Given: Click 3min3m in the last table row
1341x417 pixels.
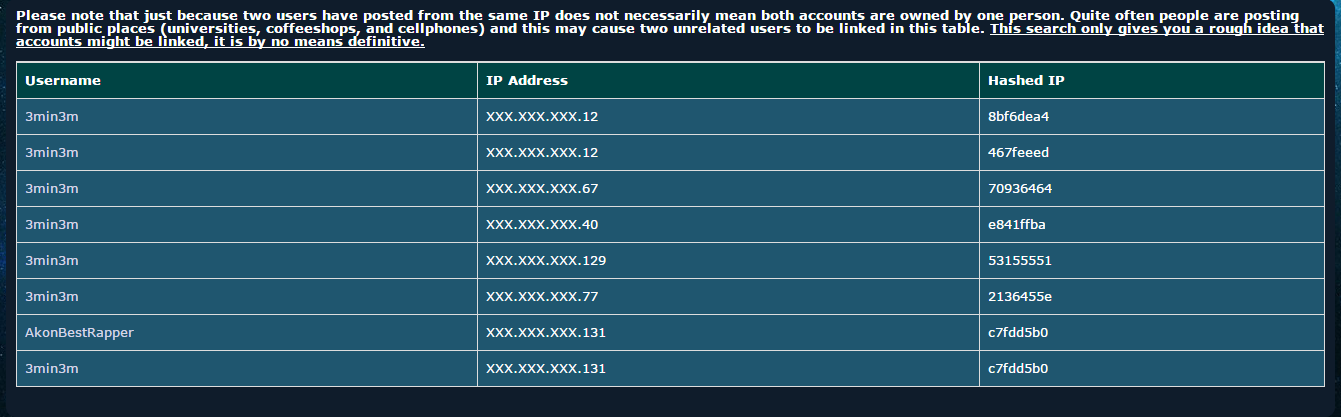Looking at the screenshot, I should (x=51, y=368).
